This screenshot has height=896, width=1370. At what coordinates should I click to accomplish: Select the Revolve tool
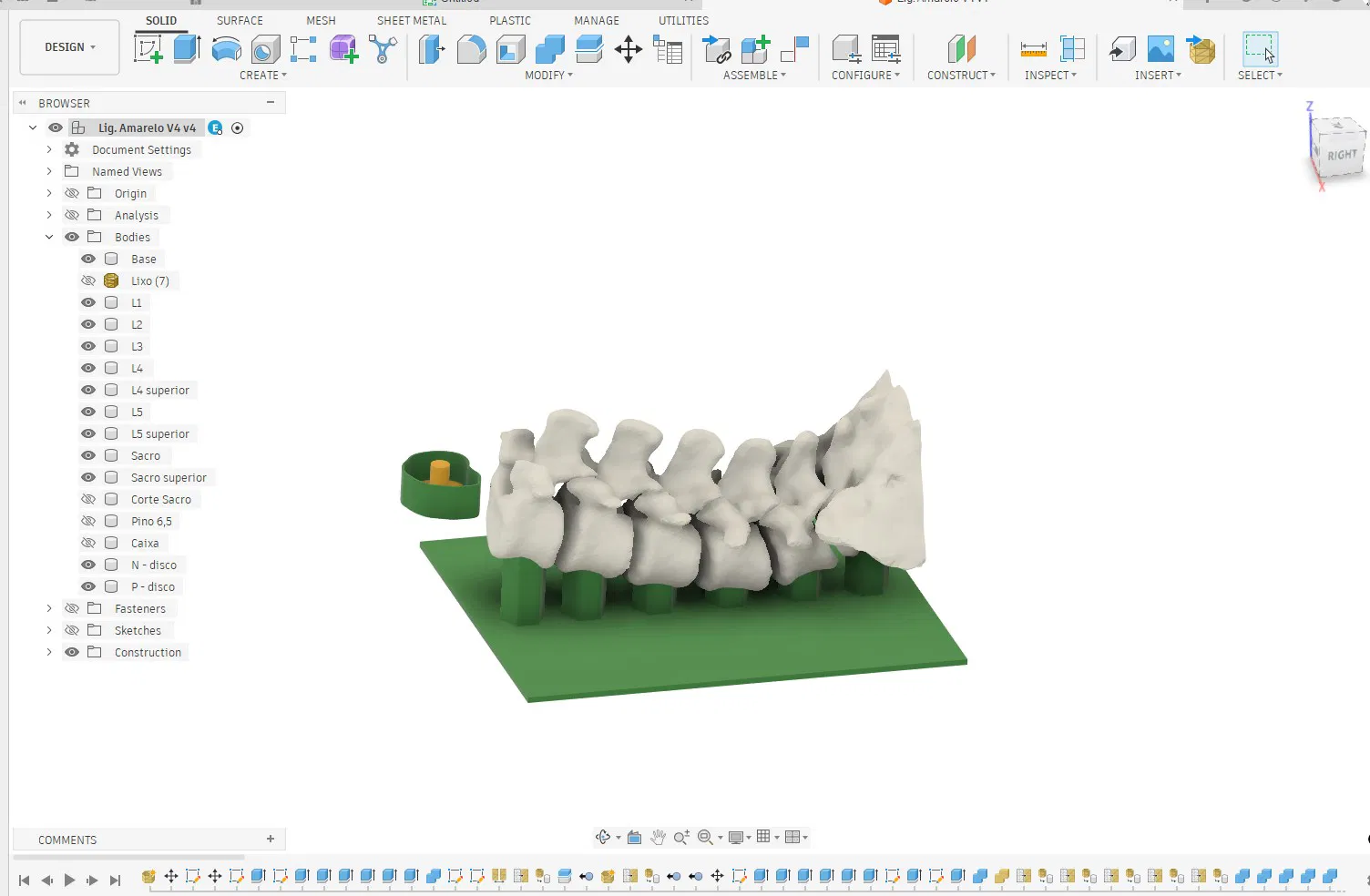[x=226, y=49]
